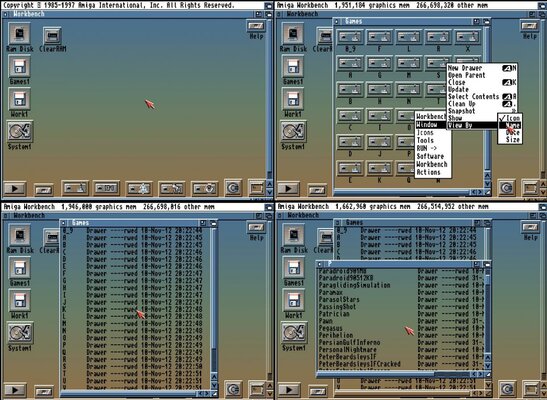The height and width of the screenshot is (400, 547).
Task: Select the Size view option
Action: click(x=510, y=140)
